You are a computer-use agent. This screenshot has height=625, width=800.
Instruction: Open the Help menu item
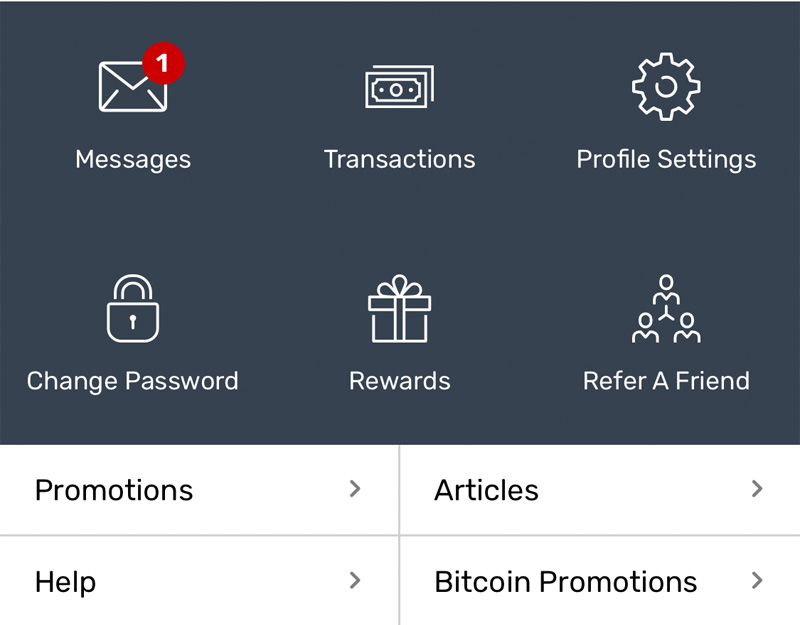tap(199, 581)
